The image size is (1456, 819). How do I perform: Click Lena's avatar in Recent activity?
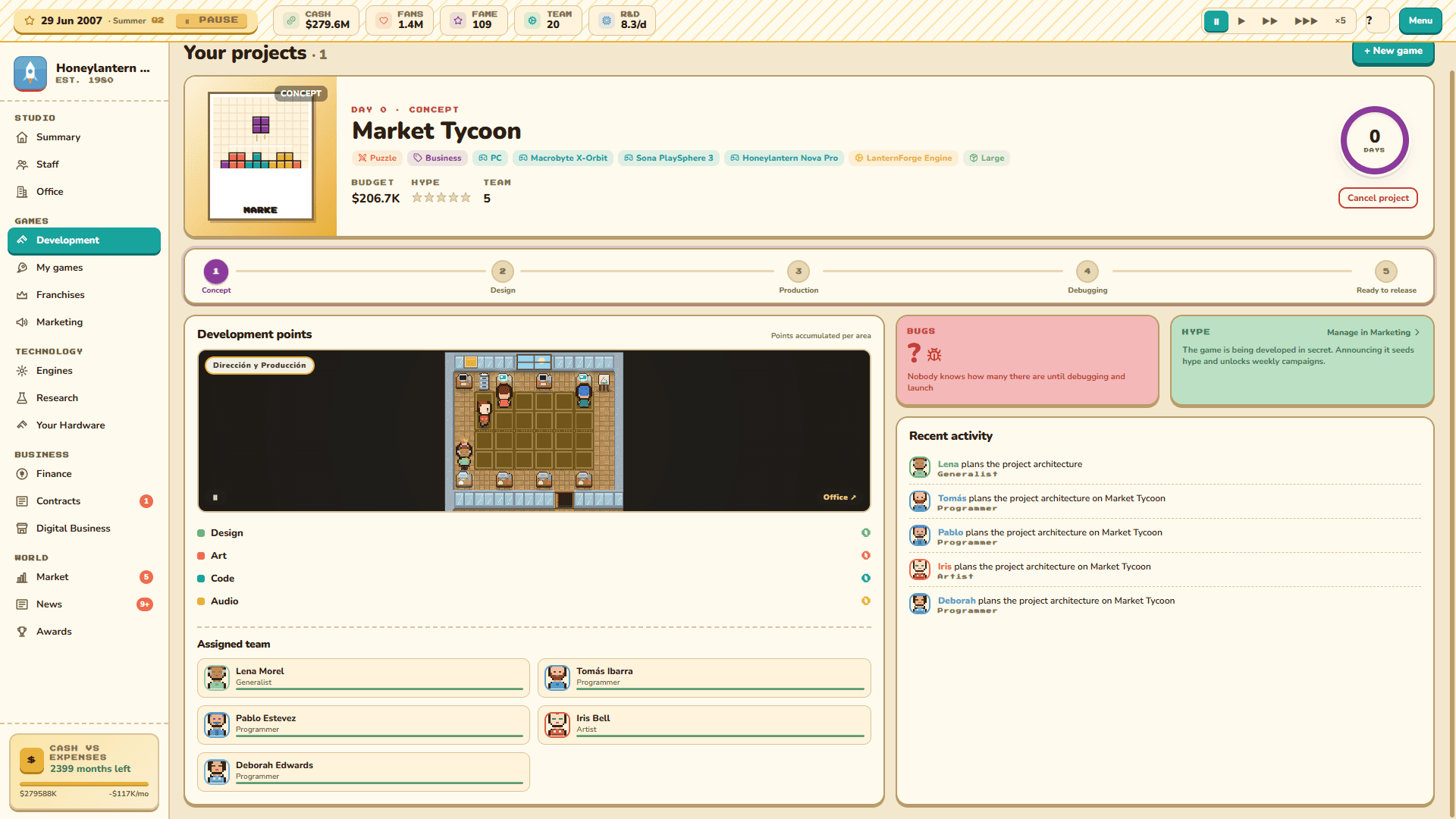[x=920, y=467]
